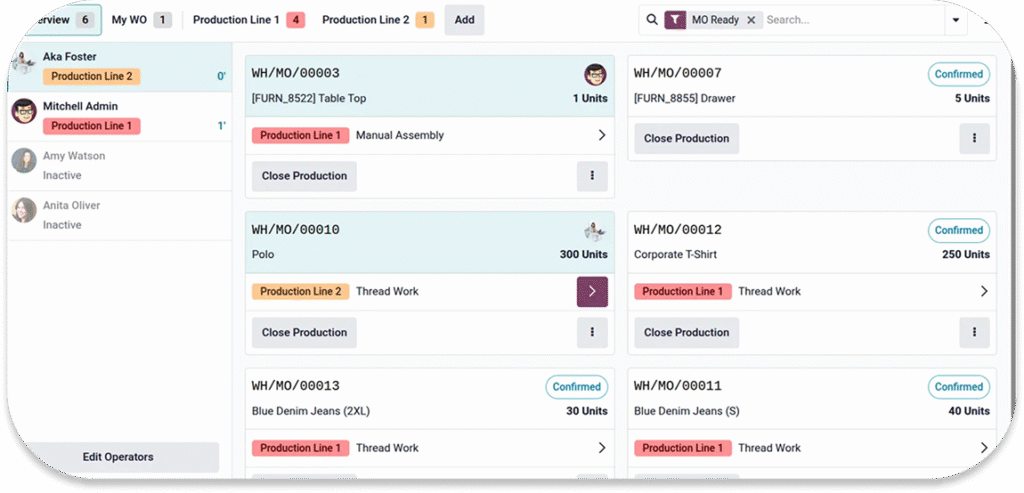Viewport: 1024px width, 493px height.
Task: Expand Blue Denim Jeans (2XL) Thread Work chevron
Action: 601,448
